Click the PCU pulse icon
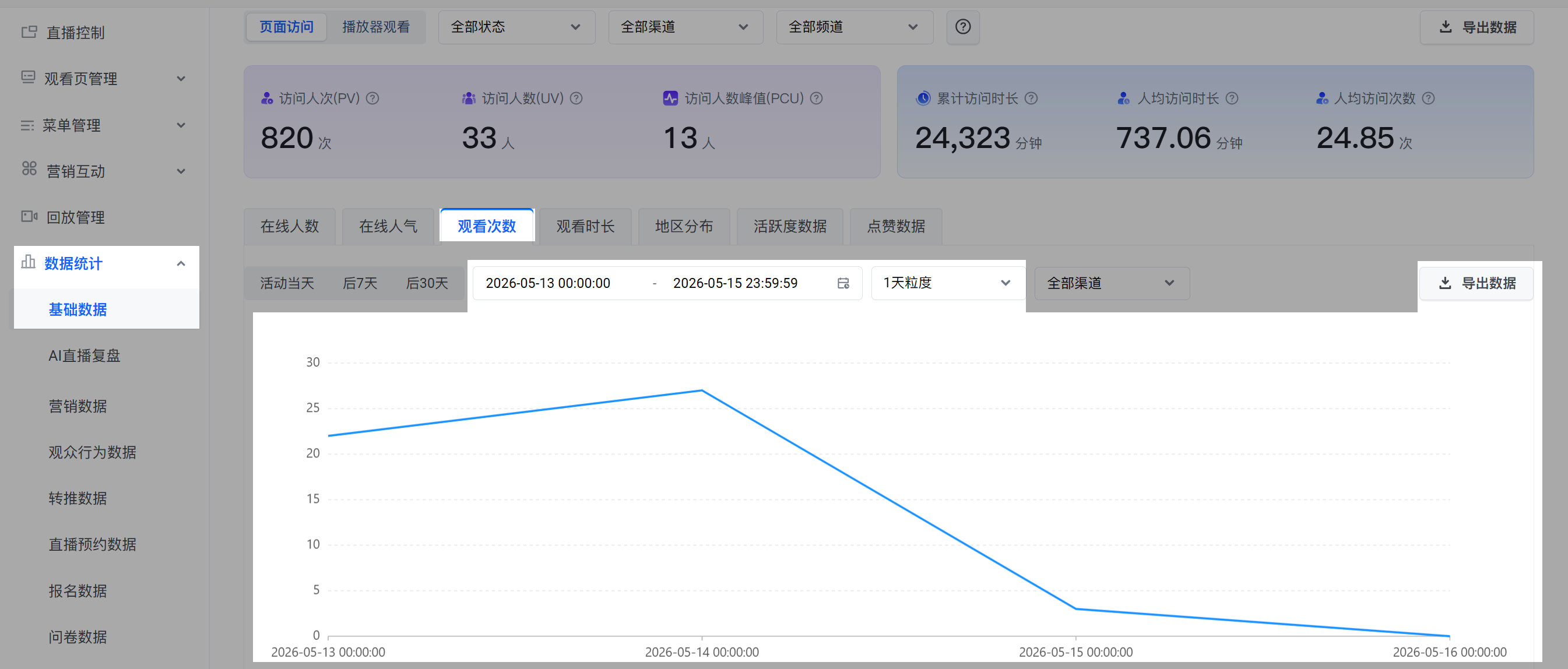Image resolution: width=1568 pixels, height=669 pixels. coord(670,98)
